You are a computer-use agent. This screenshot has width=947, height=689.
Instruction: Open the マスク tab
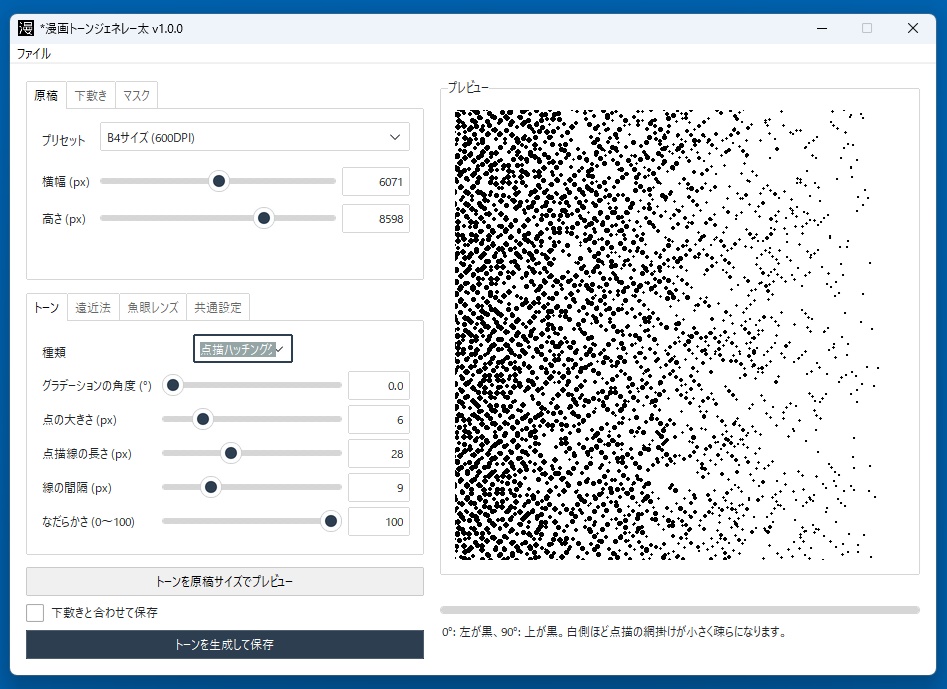[x=136, y=95]
